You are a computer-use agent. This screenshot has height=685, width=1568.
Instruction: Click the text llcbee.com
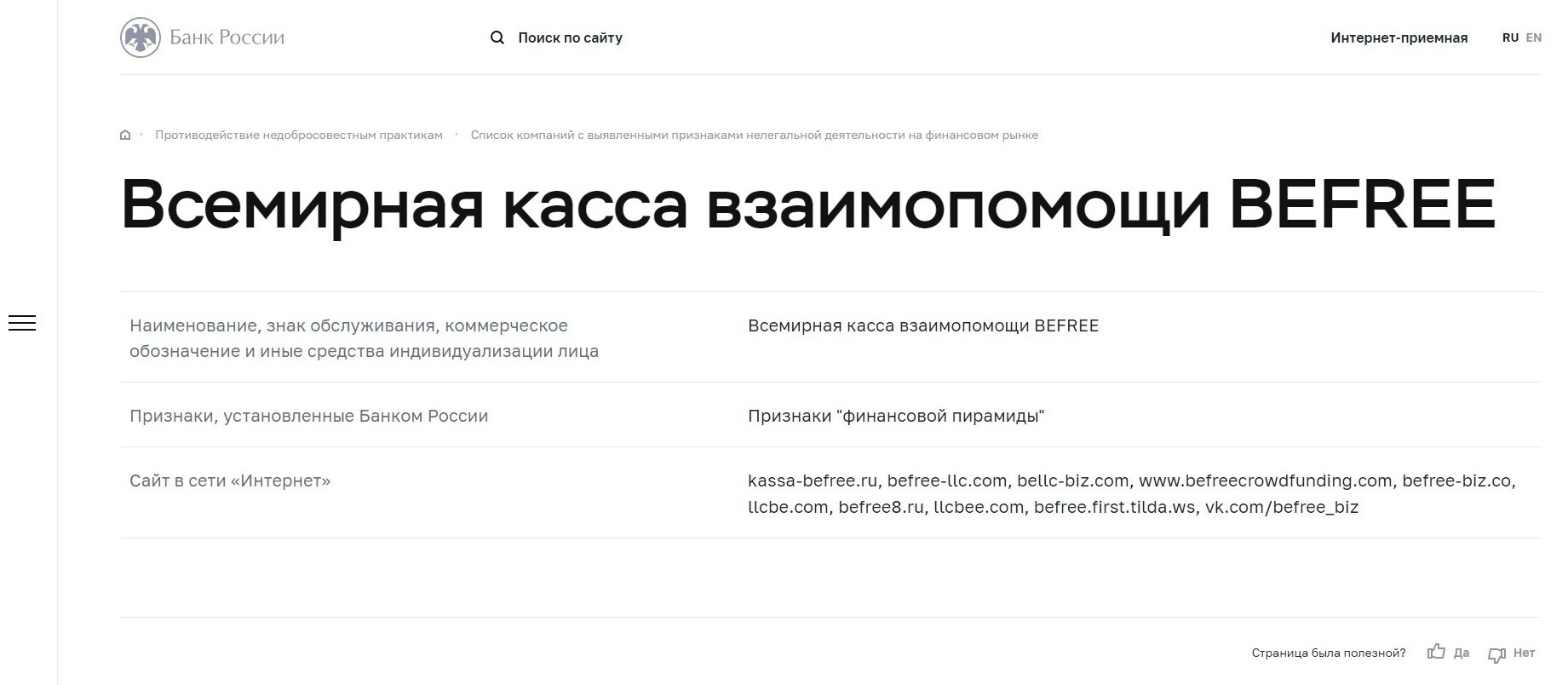[978, 507]
